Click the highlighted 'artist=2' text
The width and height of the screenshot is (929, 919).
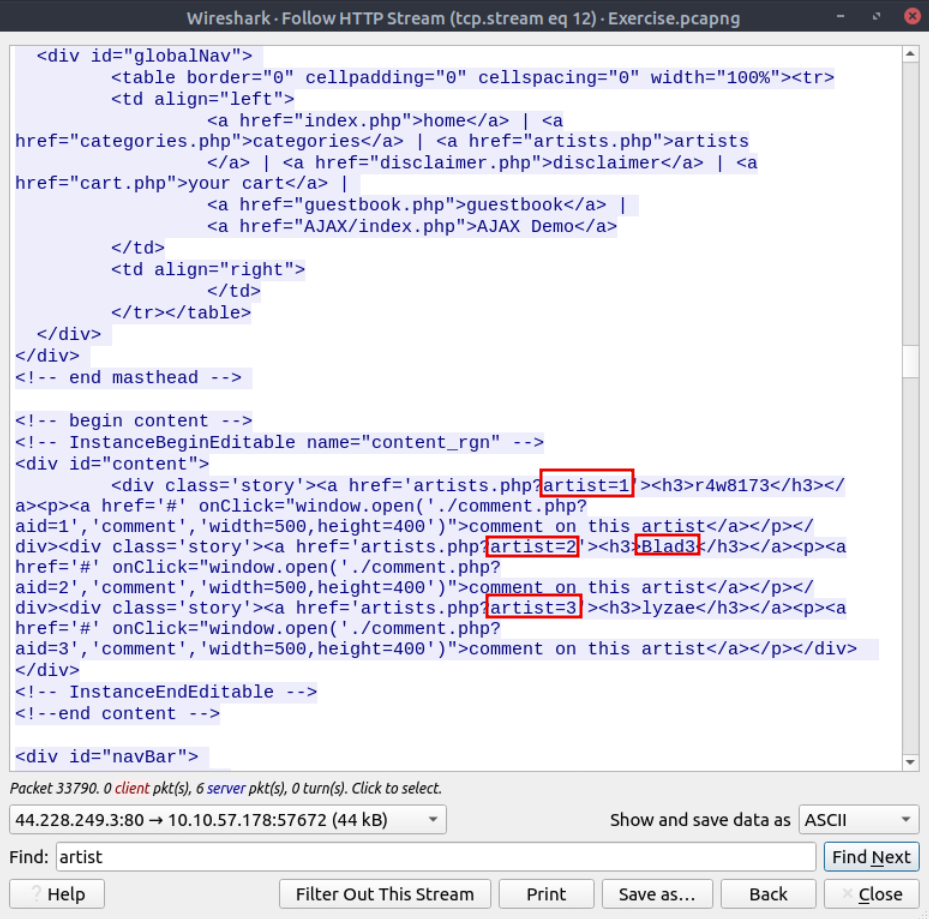(x=532, y=547)
